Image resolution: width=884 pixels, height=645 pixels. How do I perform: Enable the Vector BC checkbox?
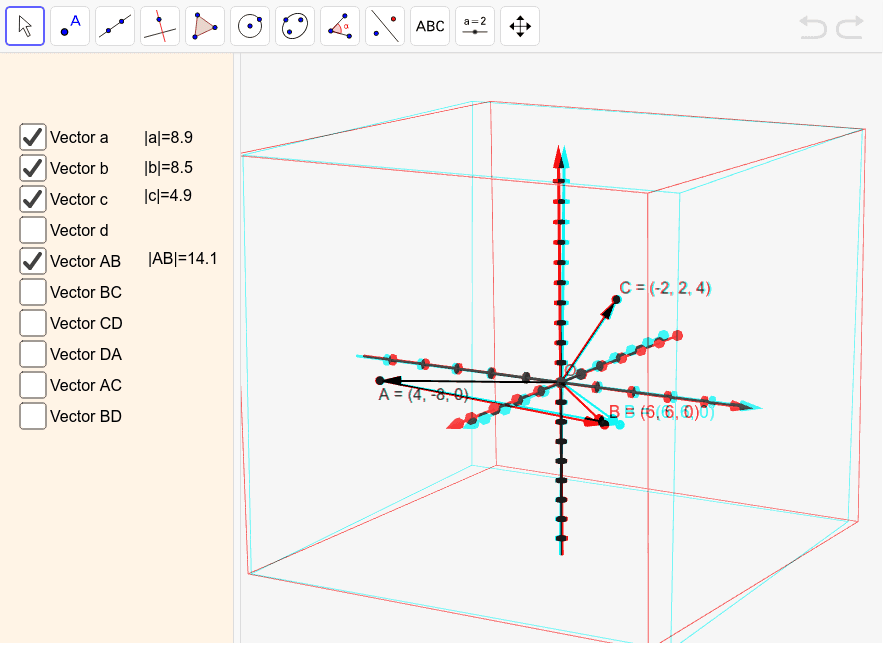coord(33,292)
